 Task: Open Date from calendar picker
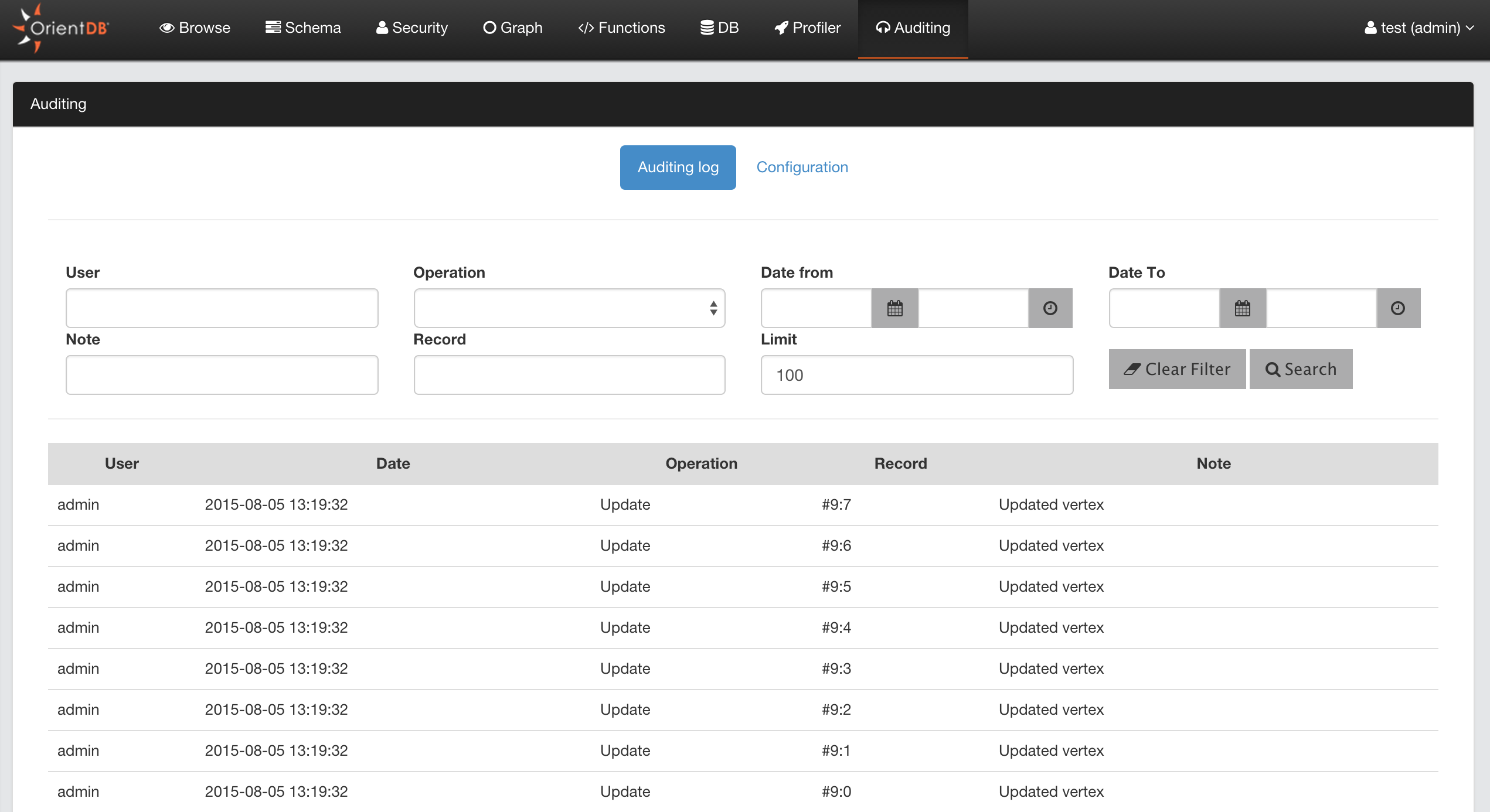pyautogui.click(x=894, y=308)
